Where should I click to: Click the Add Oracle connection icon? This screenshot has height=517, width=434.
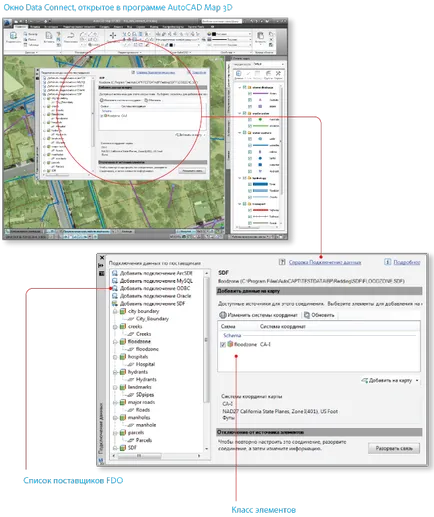tap(115, 296)
